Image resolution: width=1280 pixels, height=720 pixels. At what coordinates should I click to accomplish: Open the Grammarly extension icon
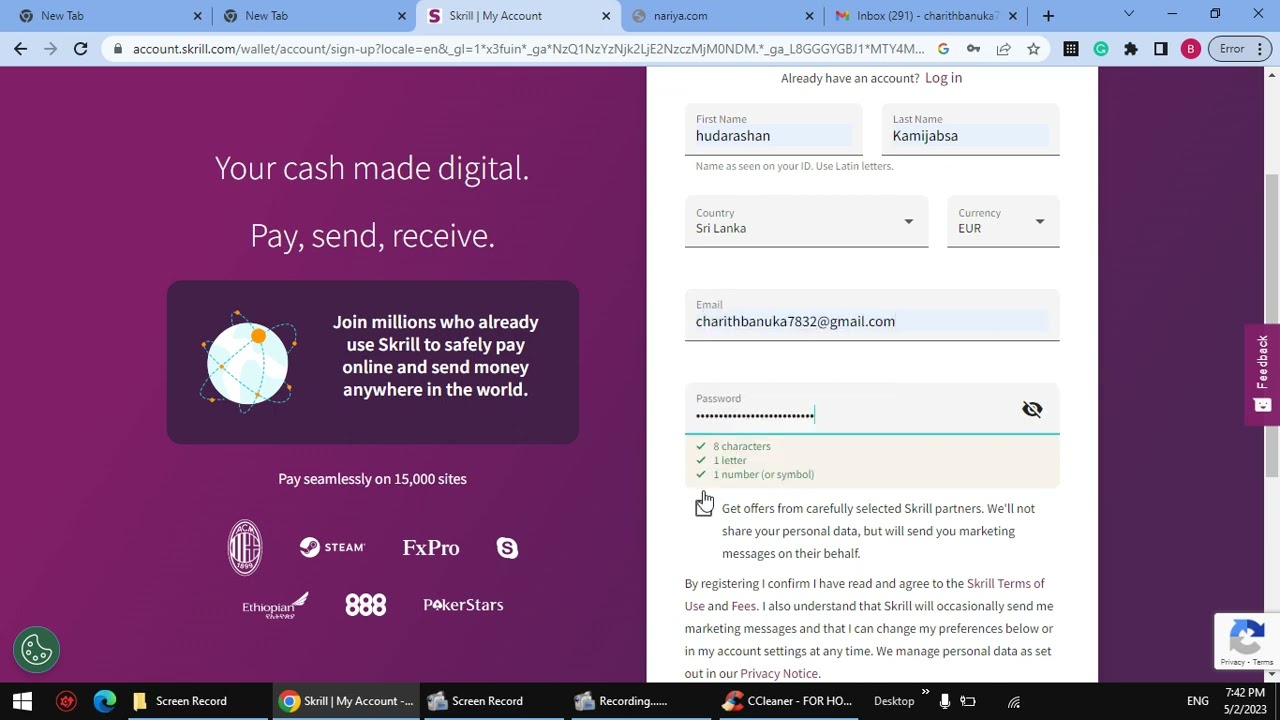1101,49
